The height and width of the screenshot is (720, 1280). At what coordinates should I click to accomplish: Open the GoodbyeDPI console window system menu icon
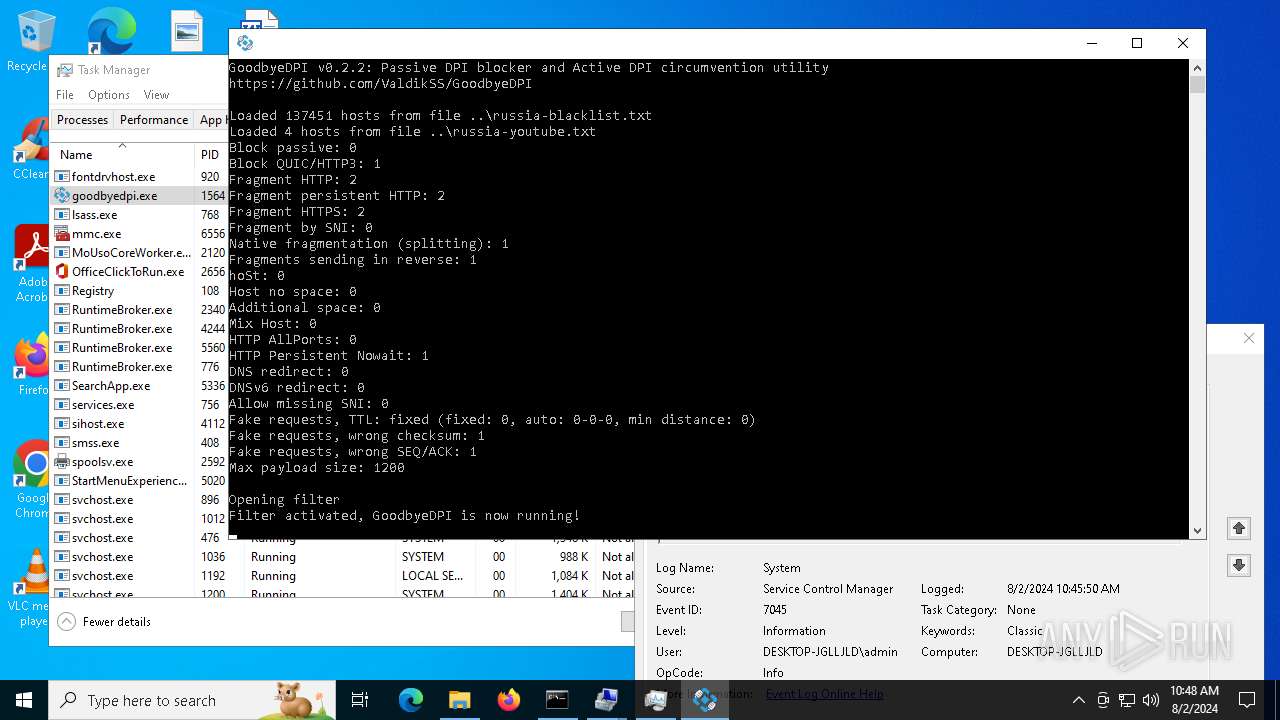click(245, 43)
